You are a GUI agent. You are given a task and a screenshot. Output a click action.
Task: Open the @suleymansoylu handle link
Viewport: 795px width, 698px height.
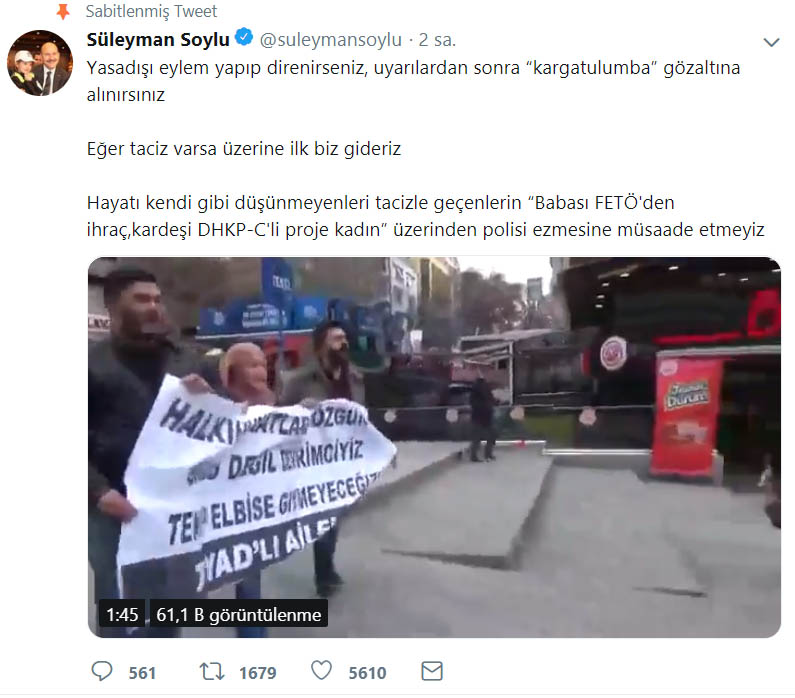331,40
